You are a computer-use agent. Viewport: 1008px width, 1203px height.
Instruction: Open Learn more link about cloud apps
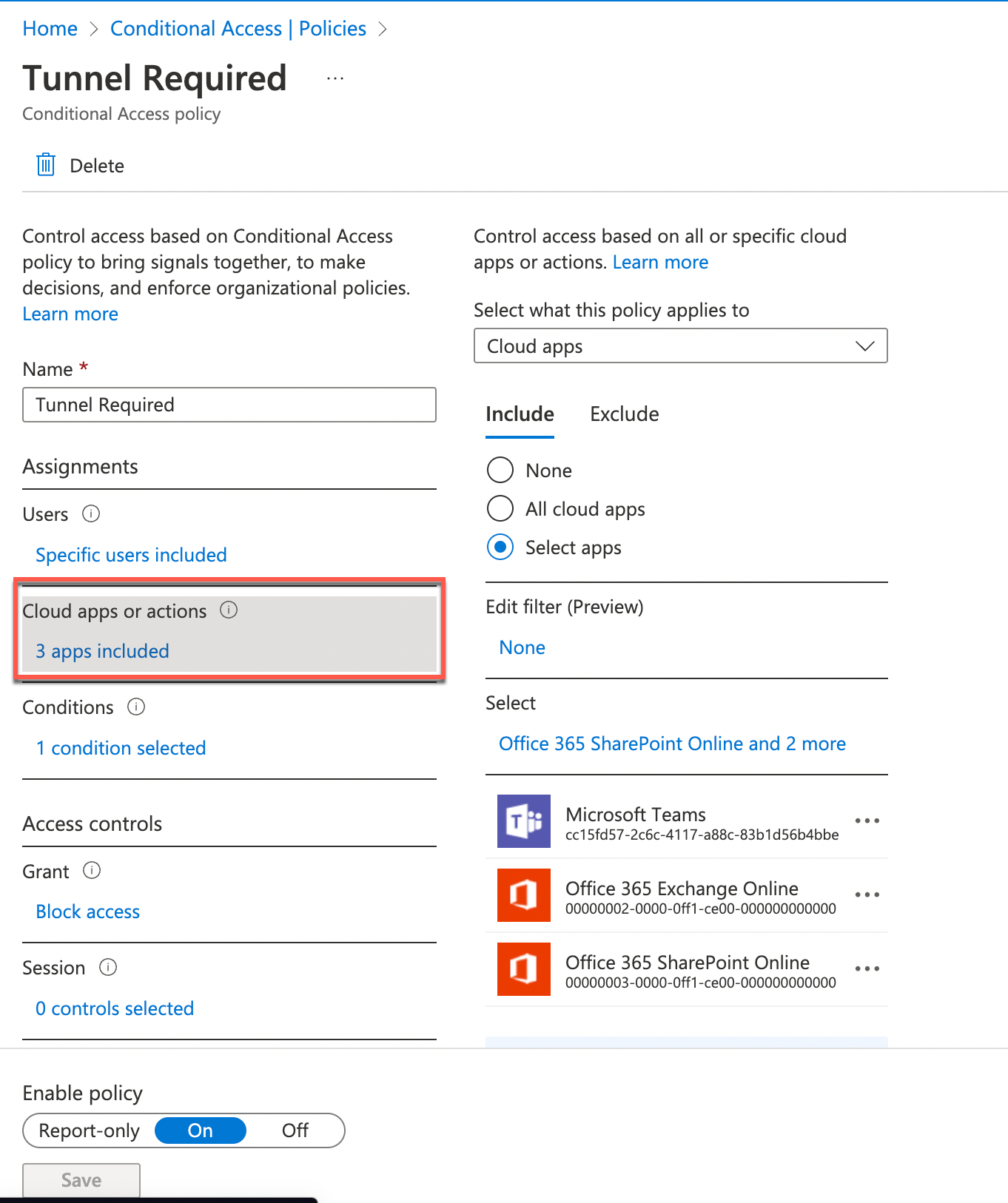(x=661, y=262)
